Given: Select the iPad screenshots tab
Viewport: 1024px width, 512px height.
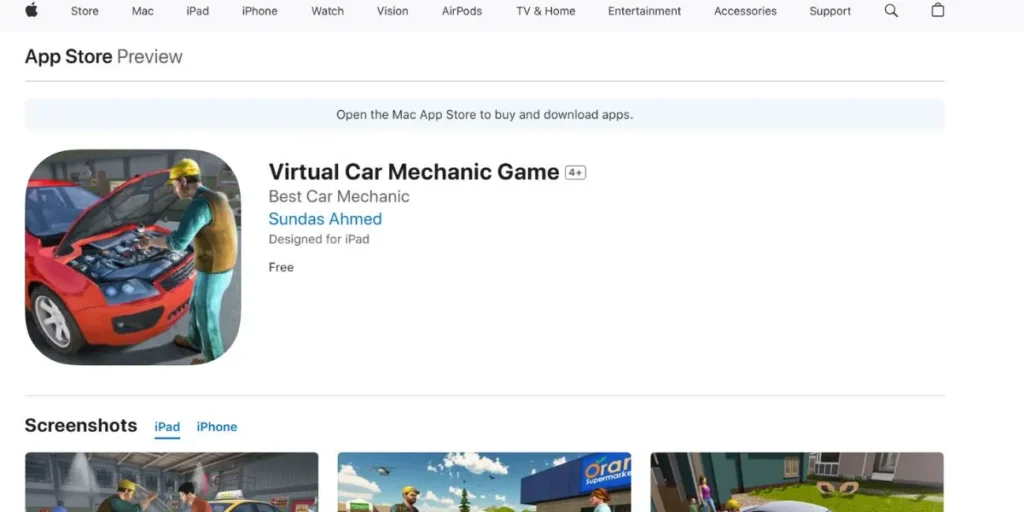Looking at the screenshot, I should 167,426.
